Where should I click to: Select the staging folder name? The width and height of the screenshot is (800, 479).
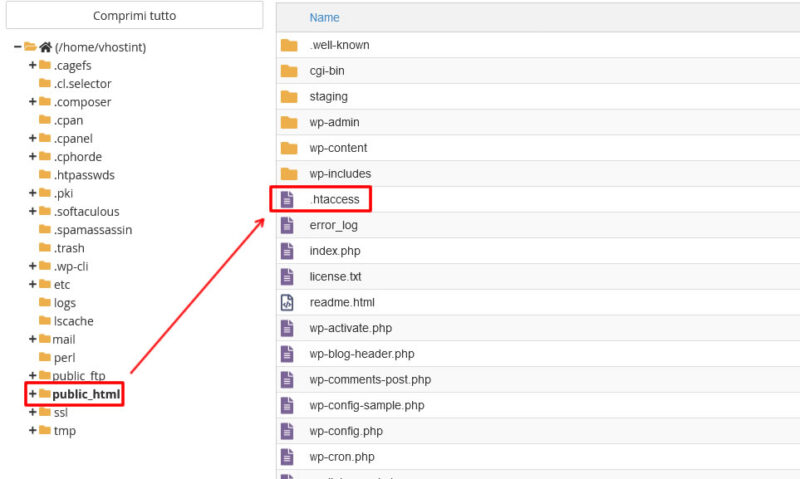pos(329,97)
